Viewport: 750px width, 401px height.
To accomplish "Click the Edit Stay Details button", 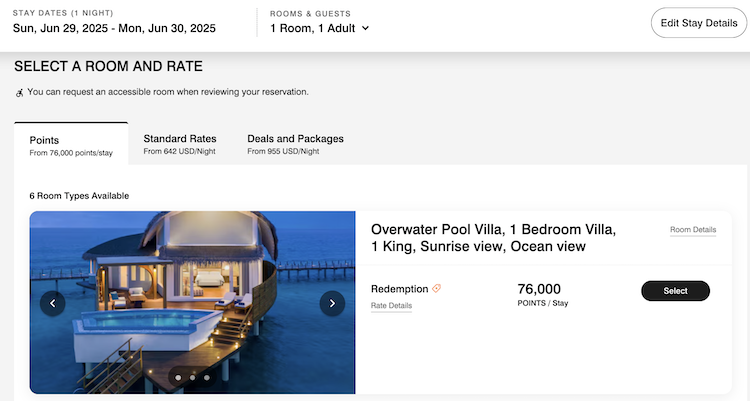I will click(x=699, y=23).
